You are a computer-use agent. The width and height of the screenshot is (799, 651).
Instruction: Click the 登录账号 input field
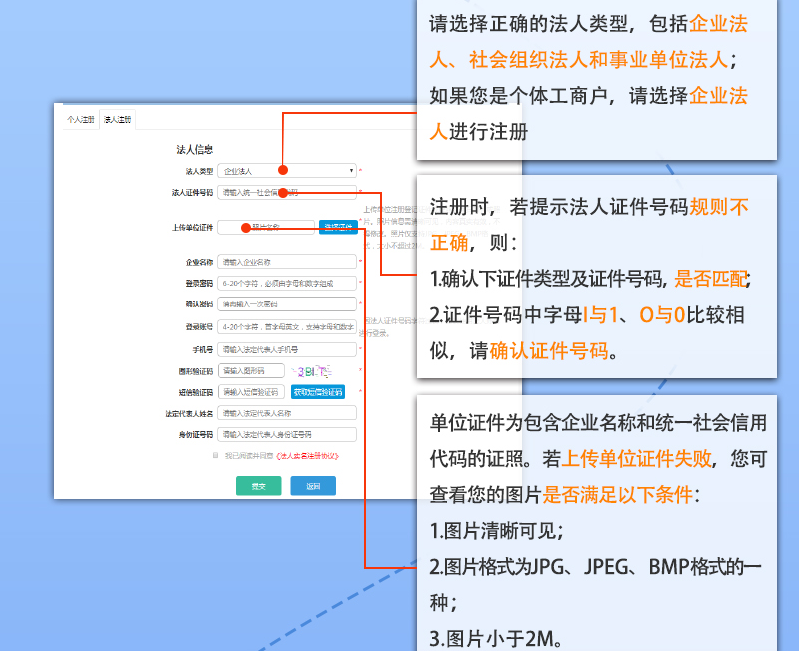click(287, 326)
